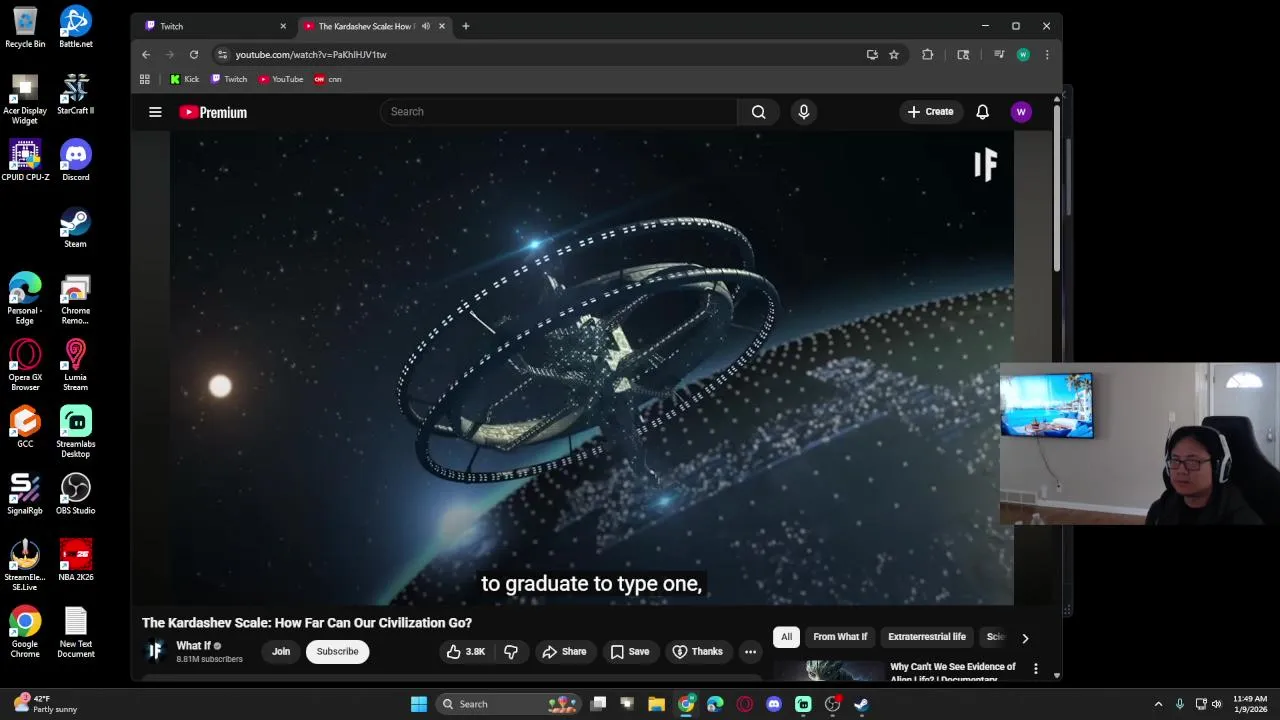Dislike the video with thumbs down

[511, 652]
